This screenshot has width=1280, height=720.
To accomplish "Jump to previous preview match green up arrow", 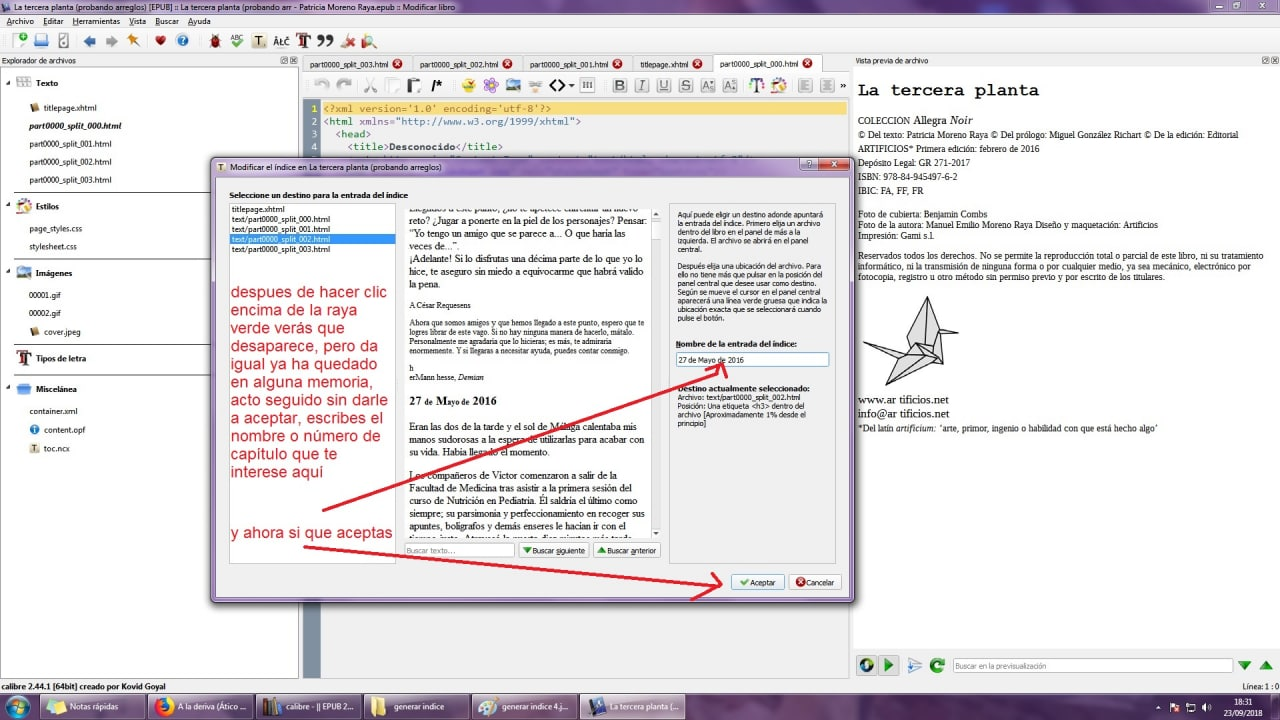I will 1266,665.
